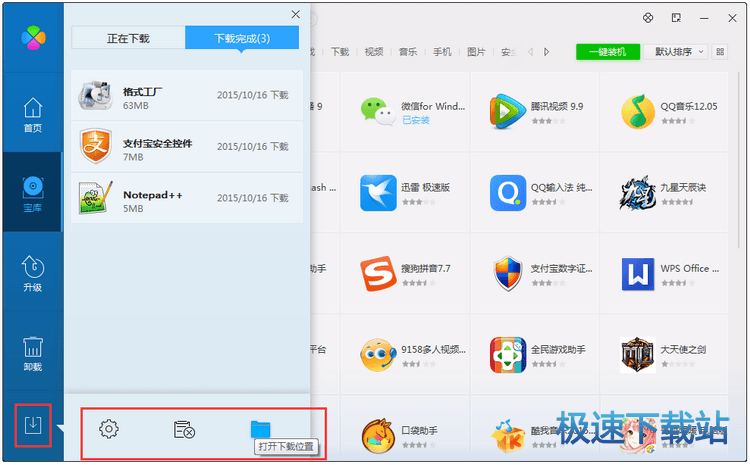The width and height of the screenshot is (750, 465).
Task: Click the app logo at top left
Action: coord(33,37)
